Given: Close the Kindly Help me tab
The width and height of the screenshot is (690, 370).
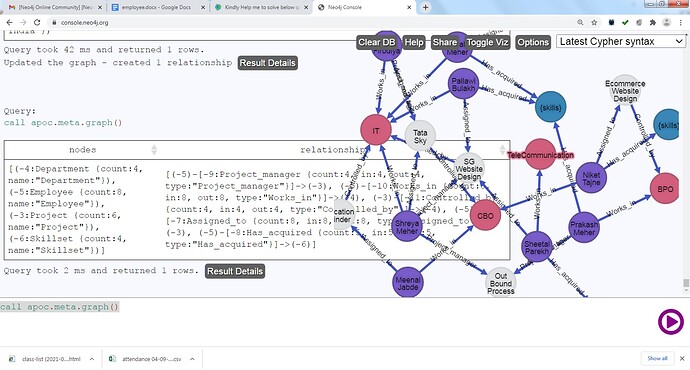Looking at the screenshot, I should (x=306, y=7).
